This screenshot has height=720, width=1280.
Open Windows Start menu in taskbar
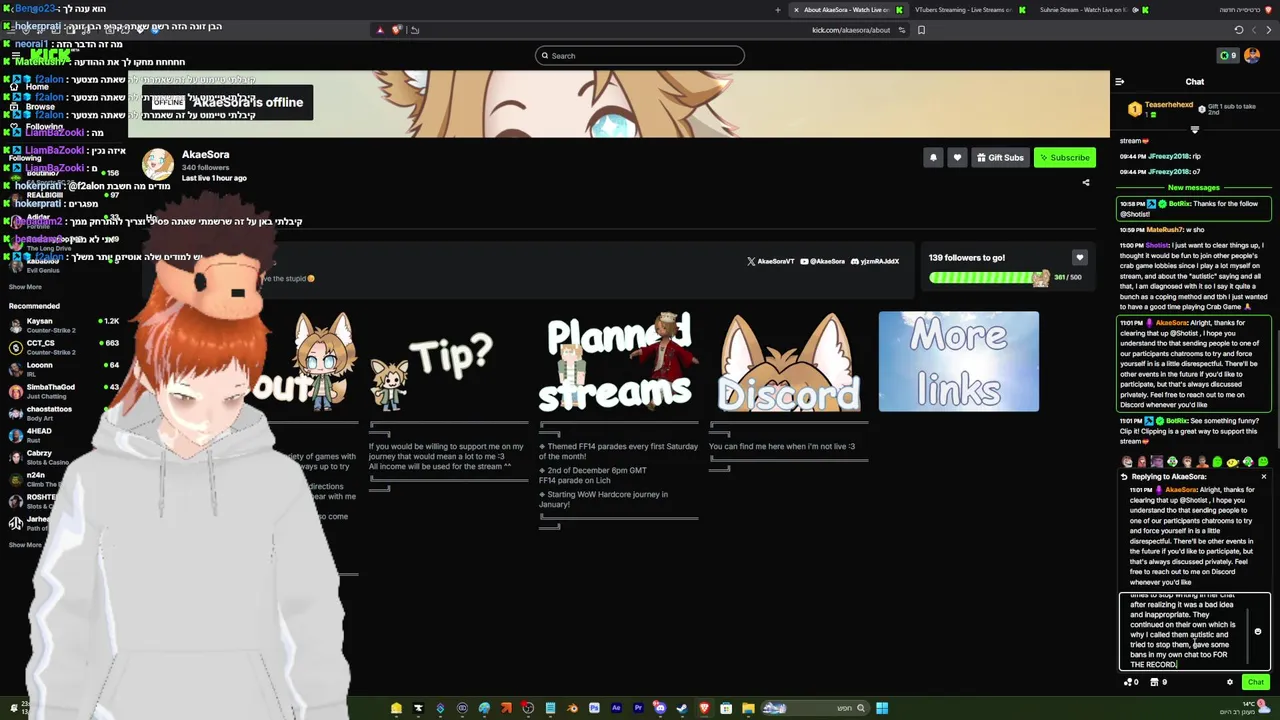tap(882, 708)
